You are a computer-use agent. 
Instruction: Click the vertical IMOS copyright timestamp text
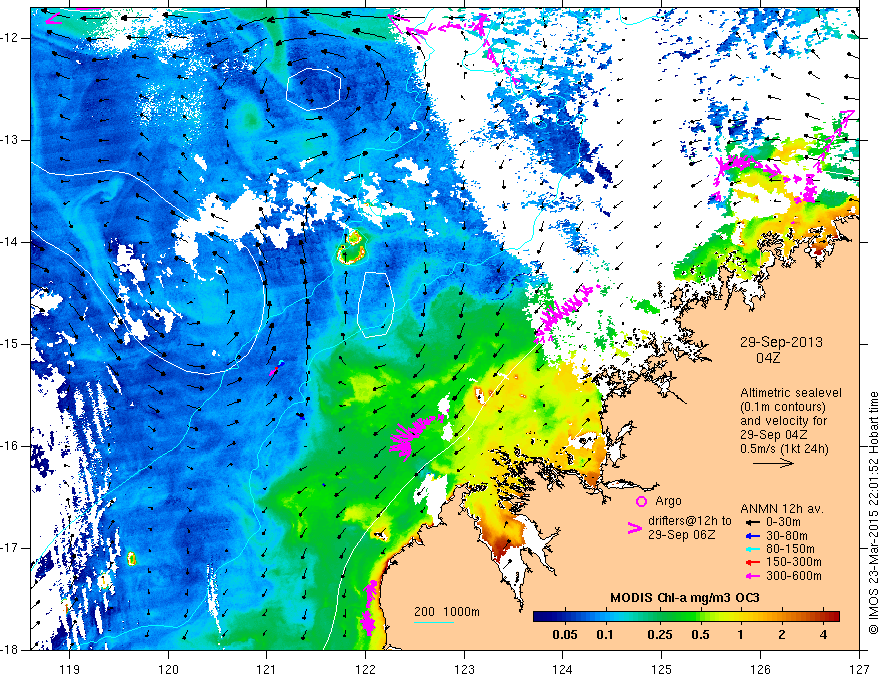[x=873, y=515]
